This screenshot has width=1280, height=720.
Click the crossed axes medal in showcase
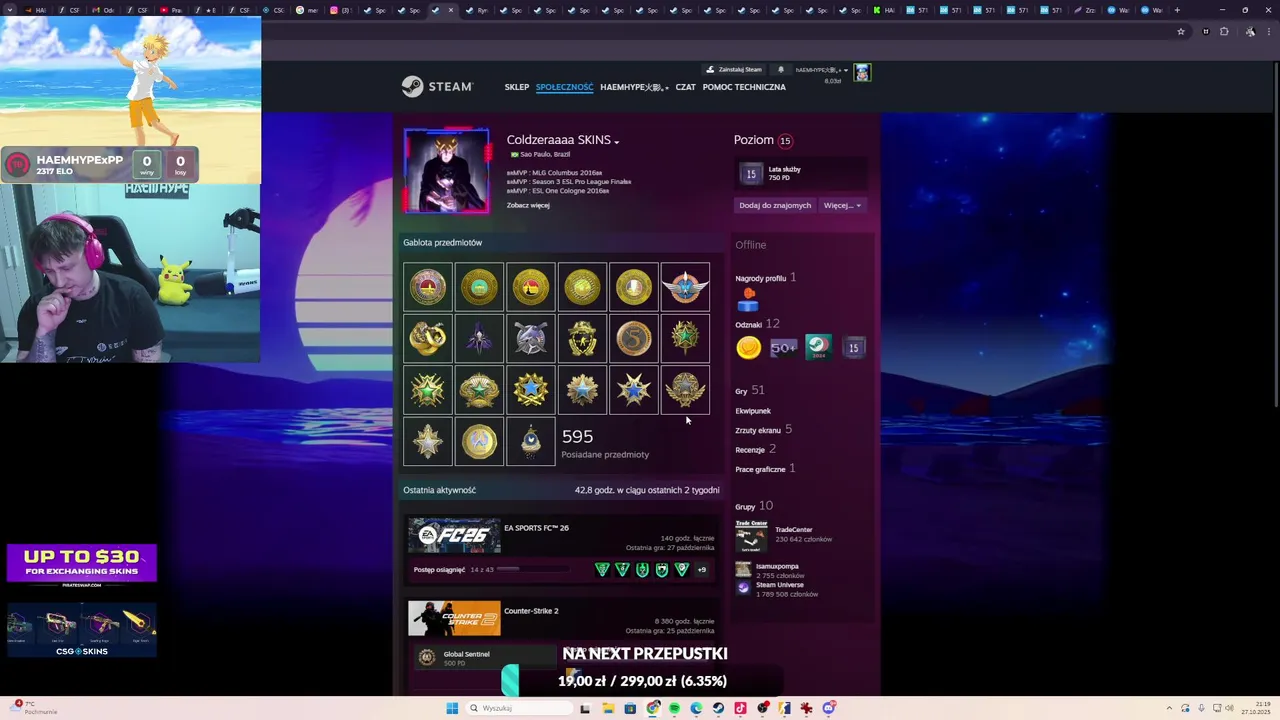531,339
